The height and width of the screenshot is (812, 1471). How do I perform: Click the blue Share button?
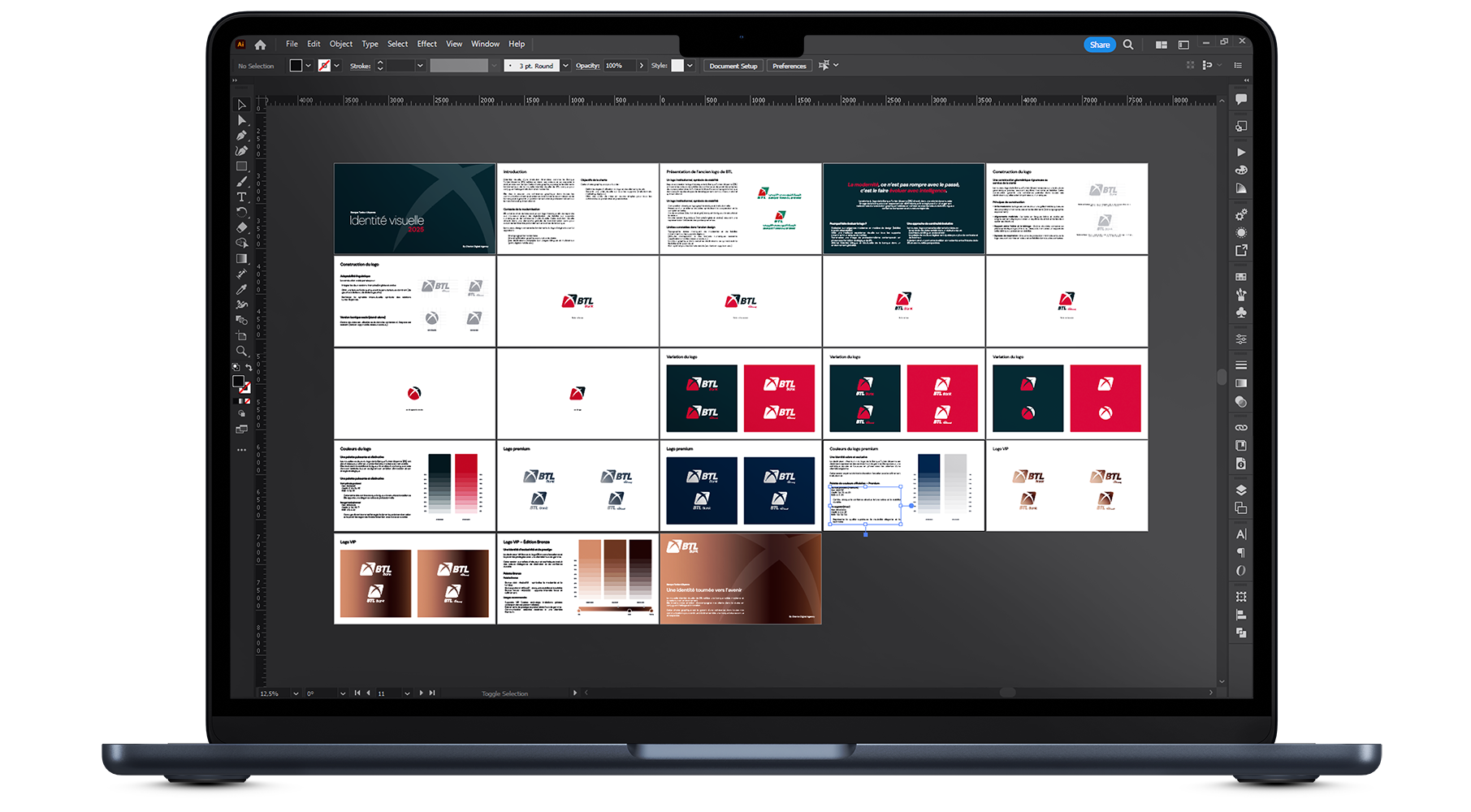click(1099, 45)
